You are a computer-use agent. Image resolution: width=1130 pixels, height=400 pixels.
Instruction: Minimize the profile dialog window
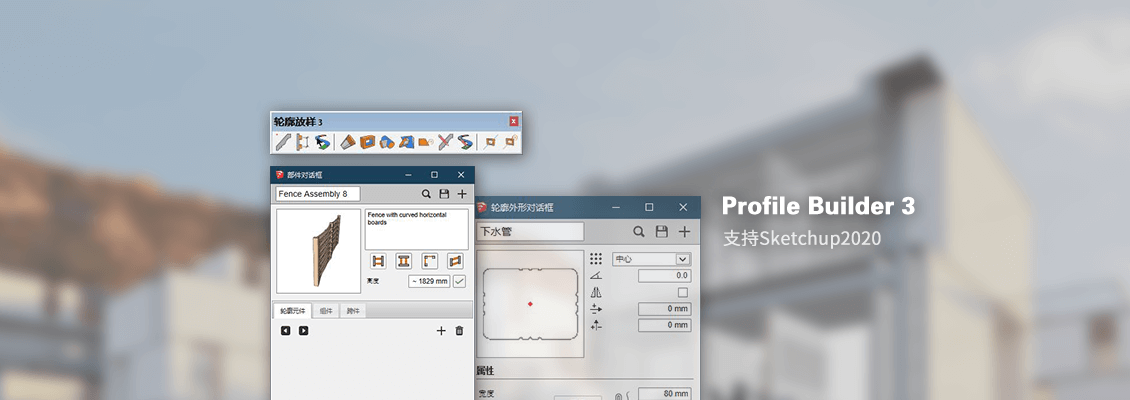click(615, 207)
